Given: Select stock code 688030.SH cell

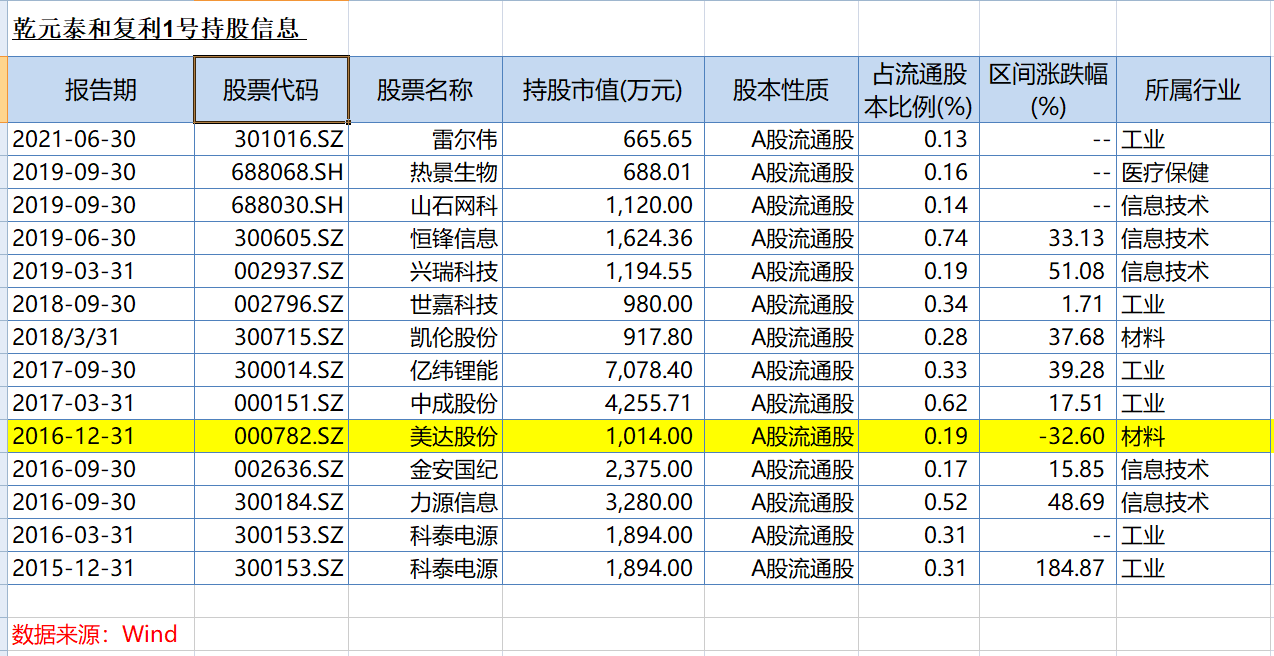Looking at the screenshot, I should (289, 206).
